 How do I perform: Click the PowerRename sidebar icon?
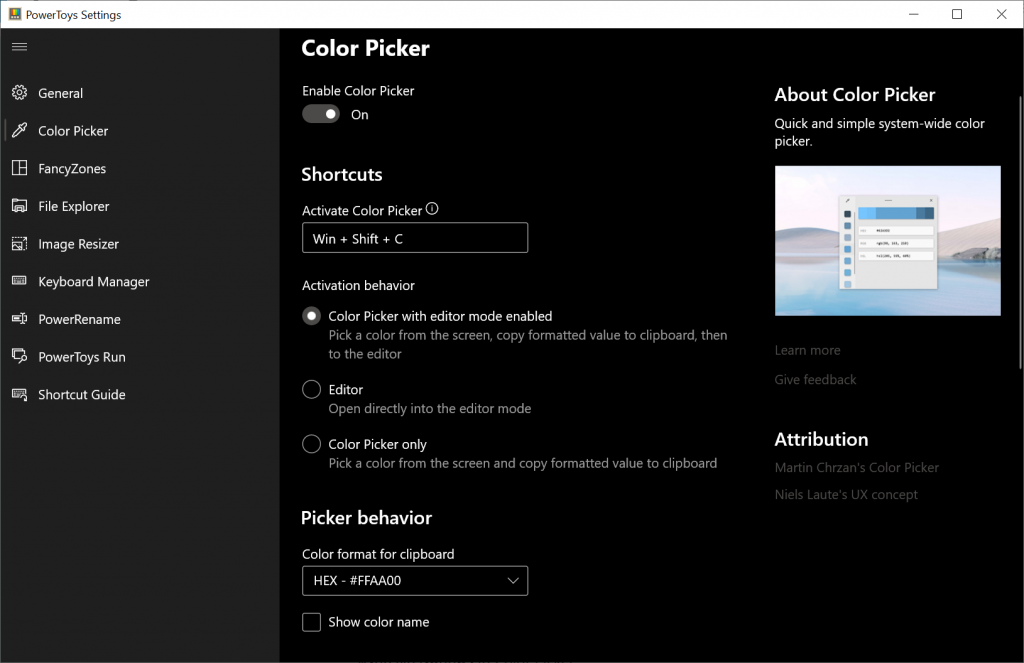pyautogui.click(x=19, y=319)
